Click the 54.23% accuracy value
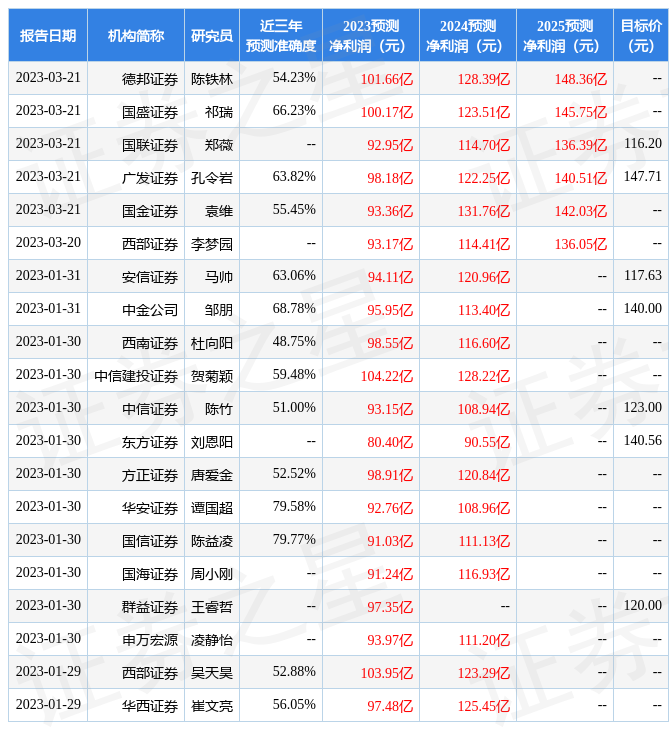669x730 pixels. [294, 77]
